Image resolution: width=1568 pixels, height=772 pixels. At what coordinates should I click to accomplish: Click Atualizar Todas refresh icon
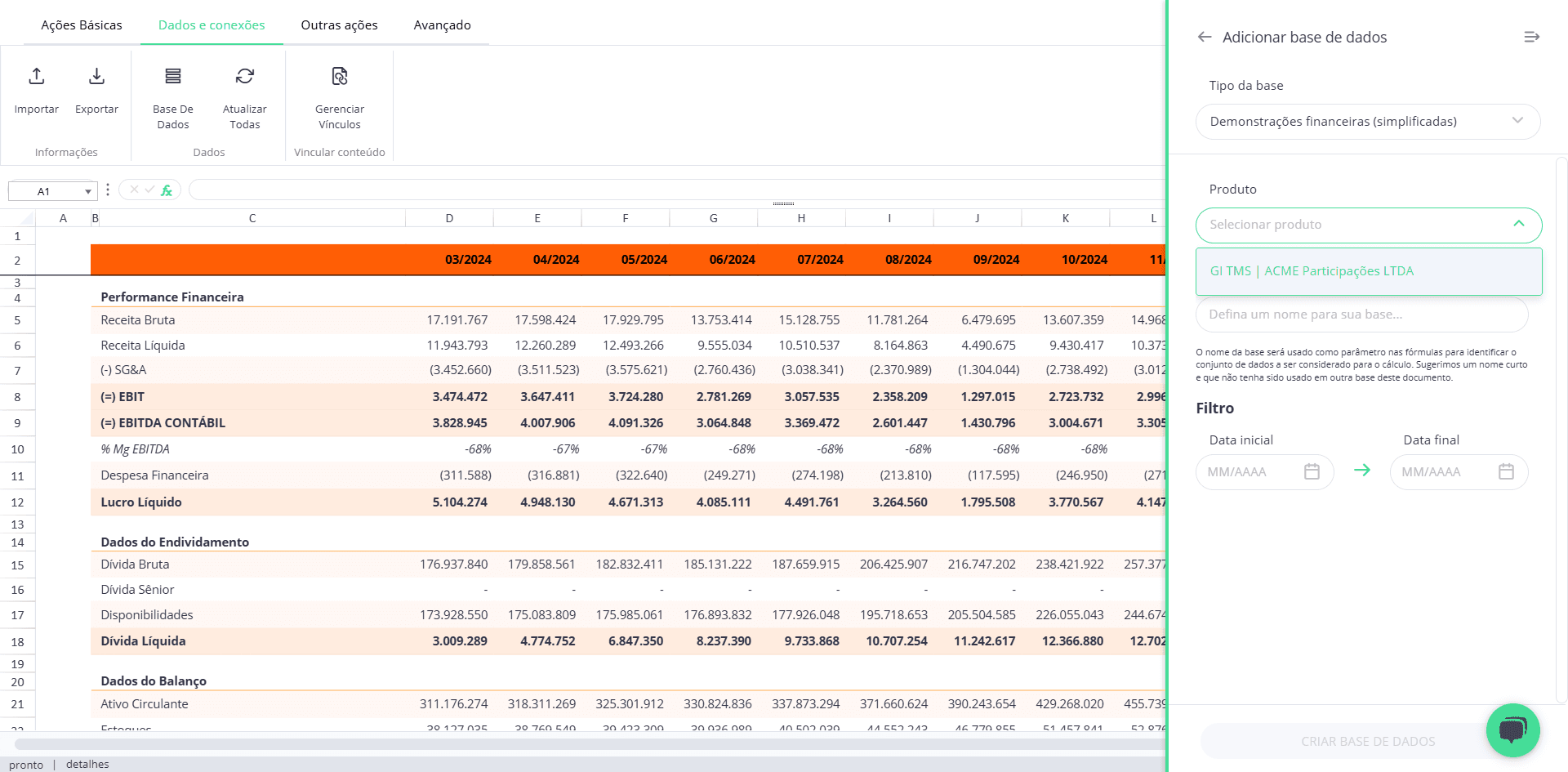(245, 76)
